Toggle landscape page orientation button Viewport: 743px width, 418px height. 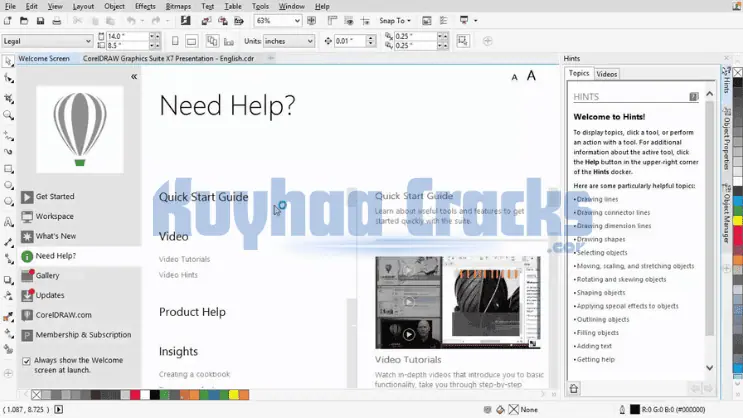(x=194, y=41)
